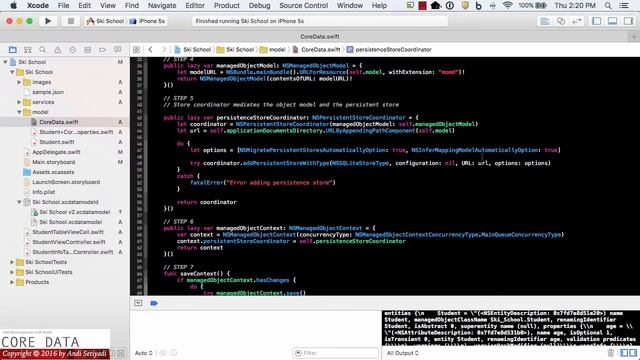Expand the Ski SchoolUITests folder
This screenshot has height=360, width=640.
12,272
